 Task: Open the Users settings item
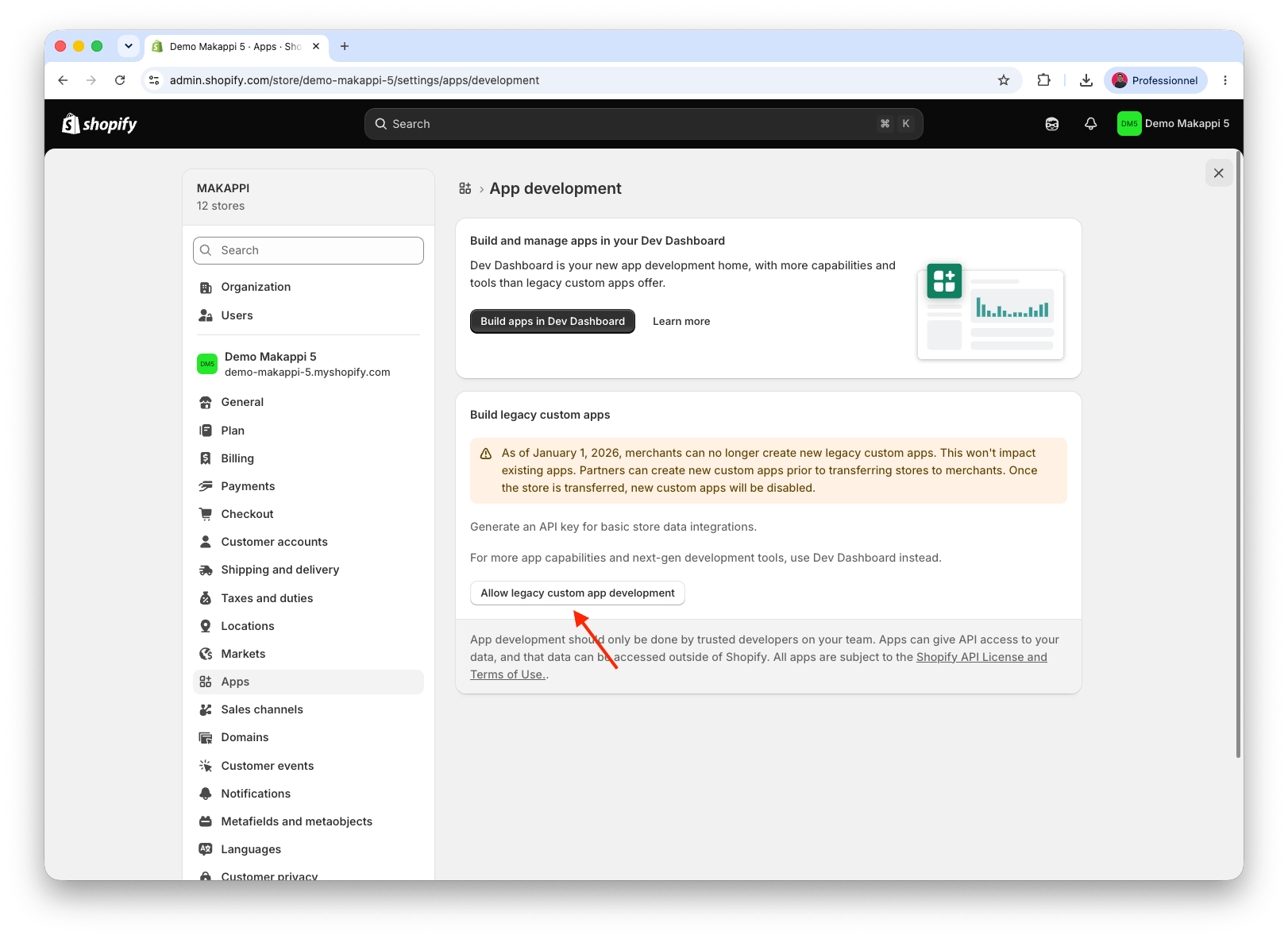(308, 315)
